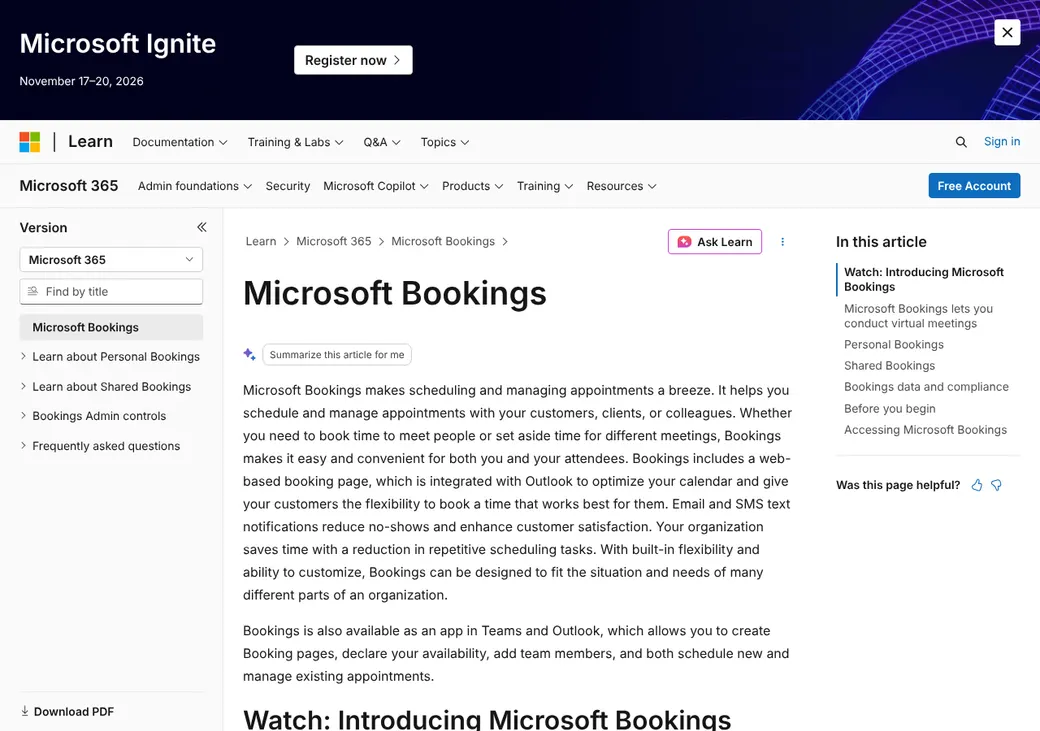This screenshot has width=1040, height=731.
Task: Open the Q&A dropdown menu
Action: tap(381, 142)
